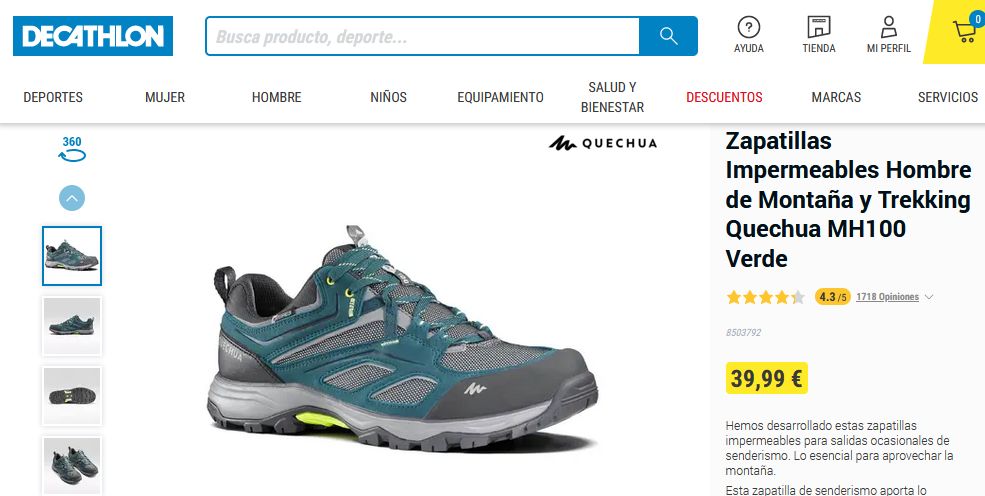Activate the 360 degree view icon
Image resolution: width=985 pixels, height=496 pixels.
(x=72, y=149)
